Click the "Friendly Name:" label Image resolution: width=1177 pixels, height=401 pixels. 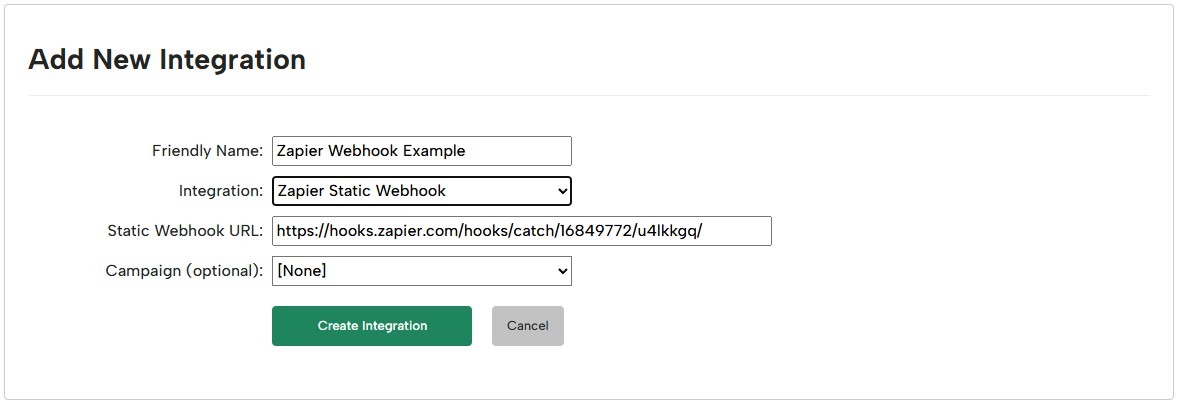point(207,151)
